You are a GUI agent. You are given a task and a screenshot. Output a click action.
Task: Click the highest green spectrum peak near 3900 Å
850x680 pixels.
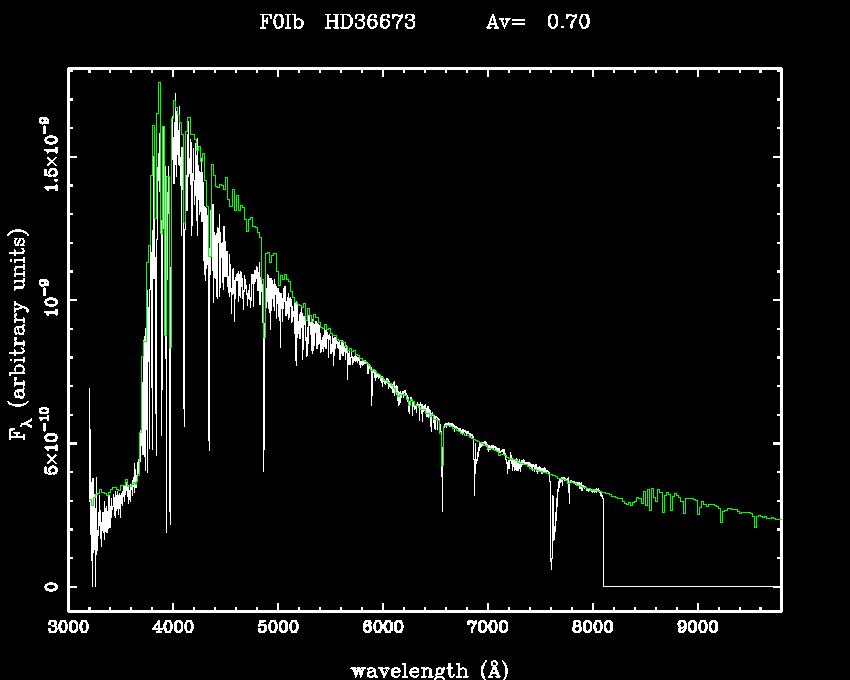point(159,84)
